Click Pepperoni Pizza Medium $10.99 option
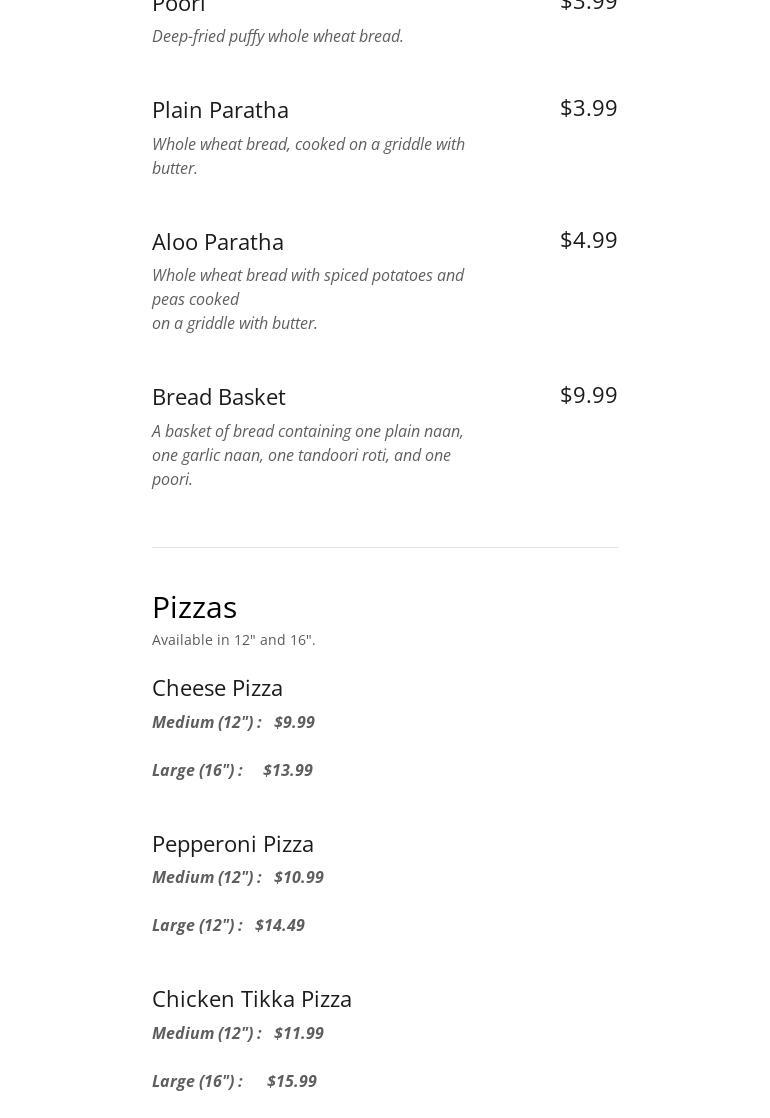This screenshot has height=1118, width=770. pos(238,877)
